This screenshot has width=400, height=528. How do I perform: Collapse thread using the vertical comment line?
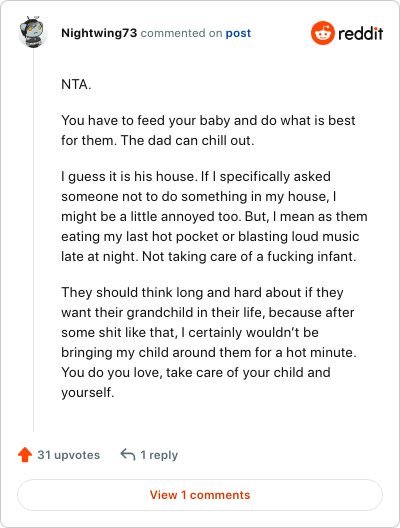point(33,240)
